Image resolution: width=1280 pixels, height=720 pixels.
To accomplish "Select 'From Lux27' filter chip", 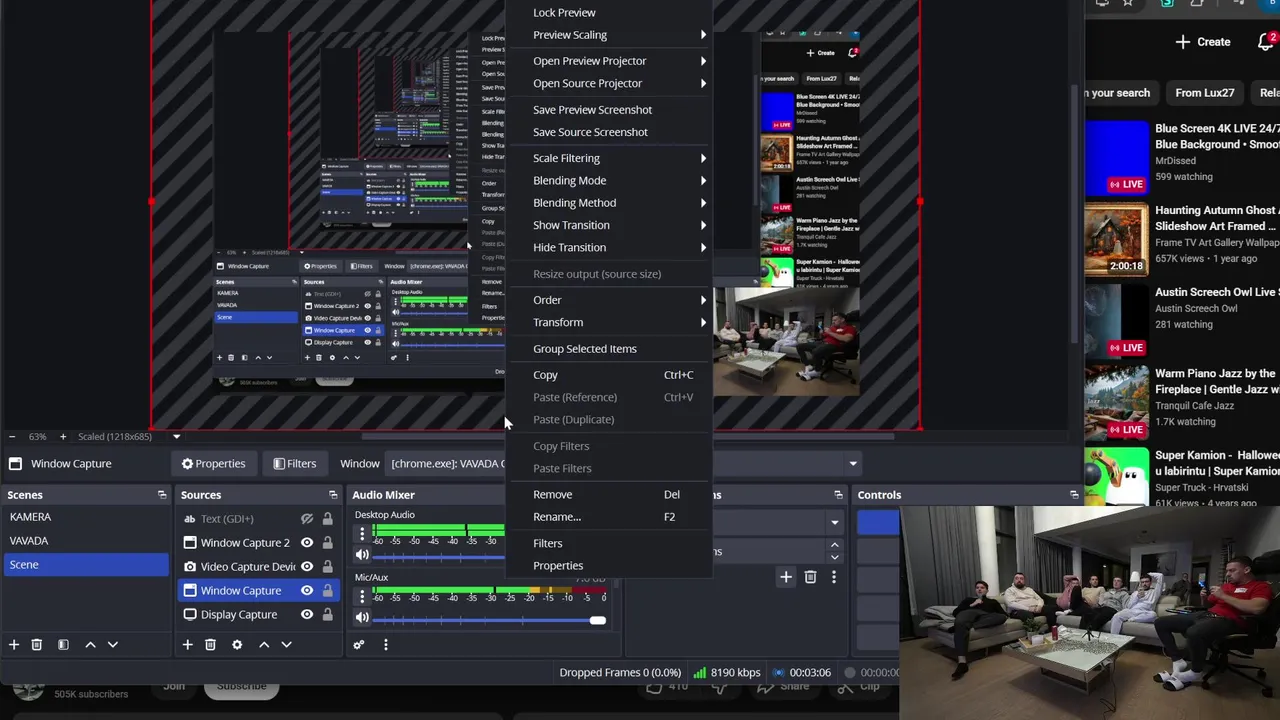I will [x=1204, y=93].
